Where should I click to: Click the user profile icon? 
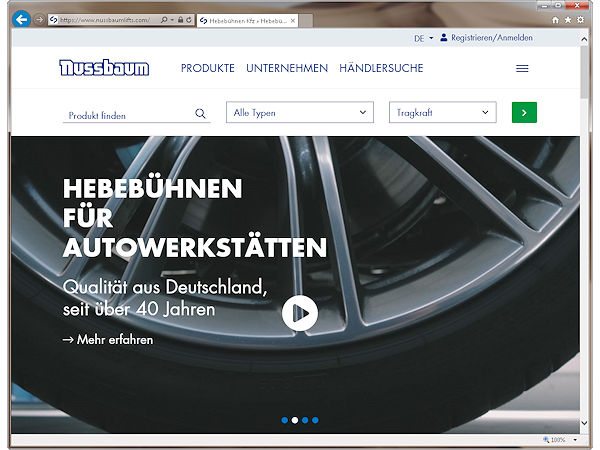[x=443, y=38]
